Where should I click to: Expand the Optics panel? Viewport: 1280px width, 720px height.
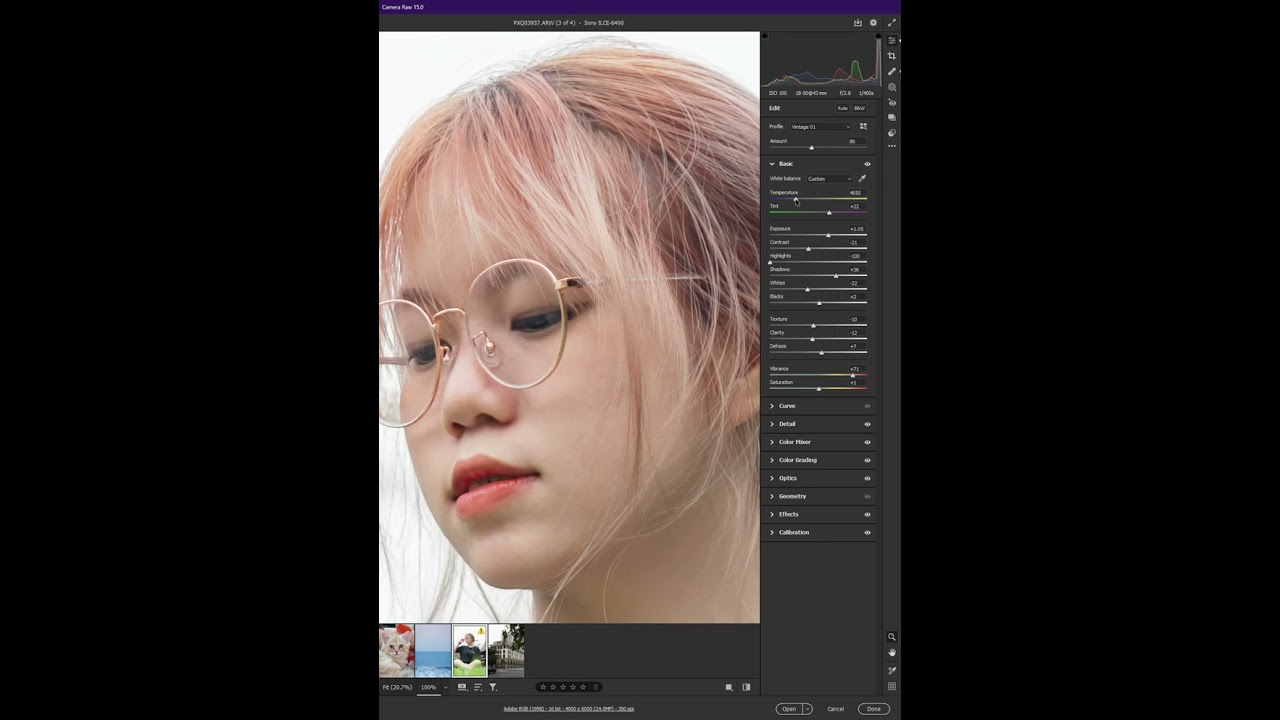772,478
